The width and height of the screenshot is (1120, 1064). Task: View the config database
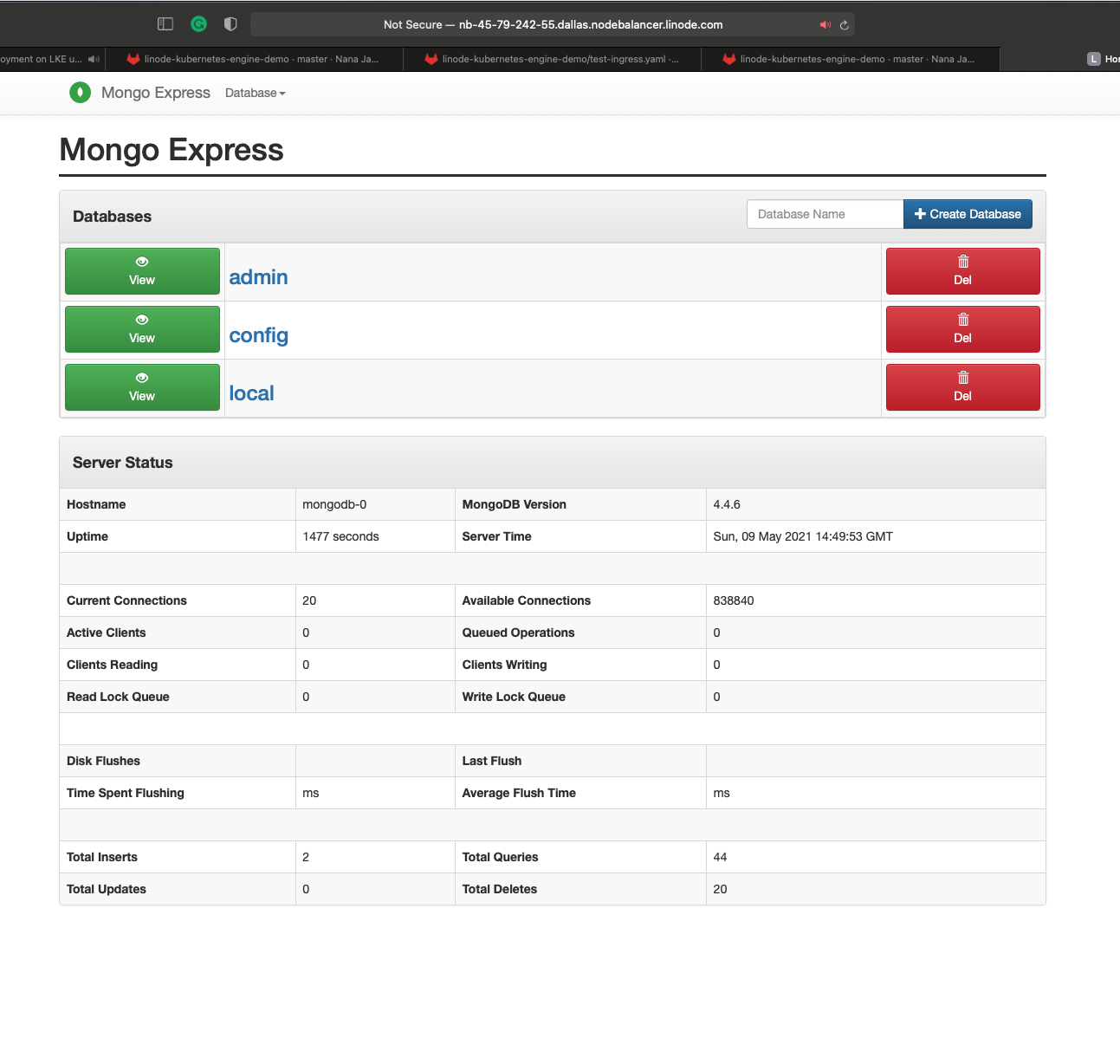pyautogui.click(x=142, y=329)
